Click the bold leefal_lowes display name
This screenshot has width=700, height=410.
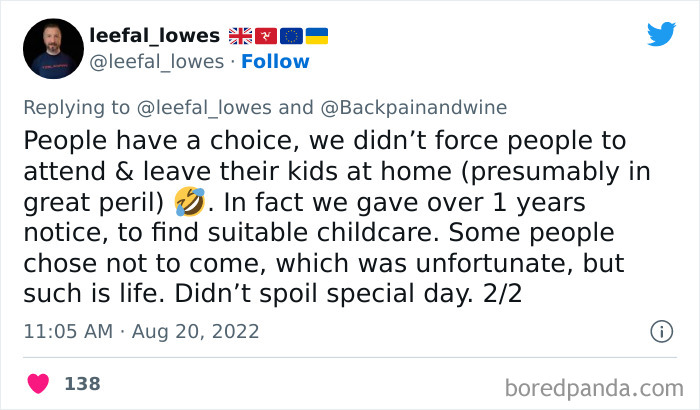pyautogui.click(x=154, y=36)
